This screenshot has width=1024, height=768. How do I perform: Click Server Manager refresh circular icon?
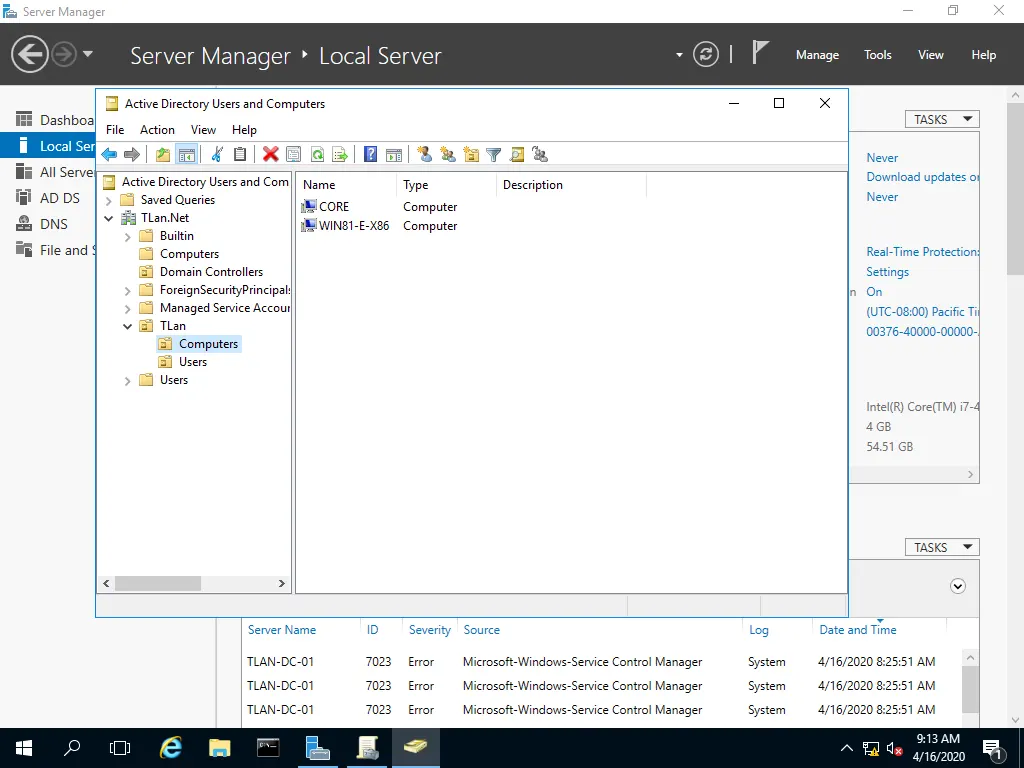[706, 54]
